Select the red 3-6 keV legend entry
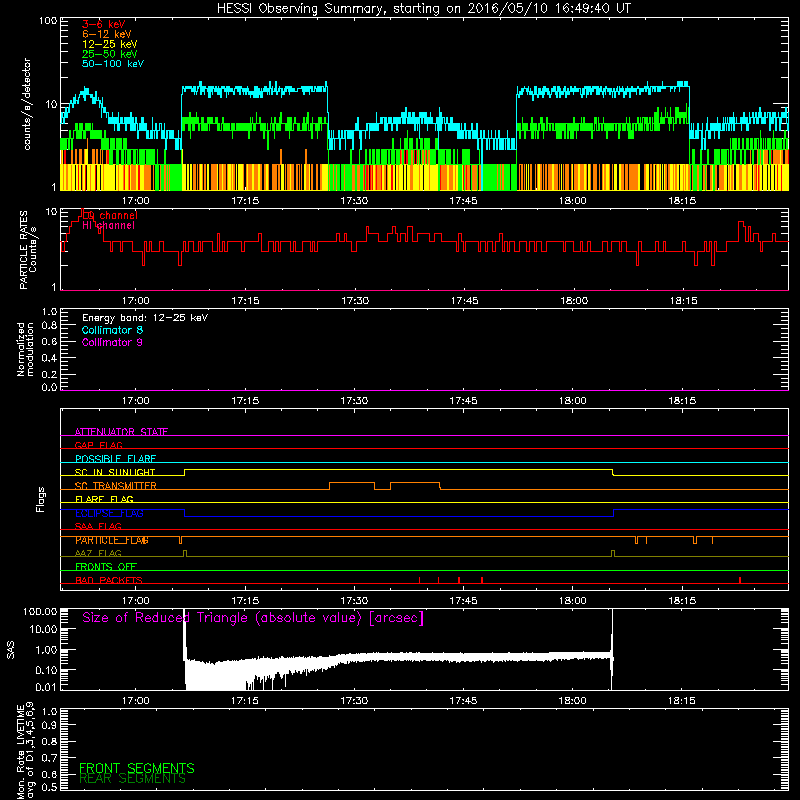 tap(103, 24)
